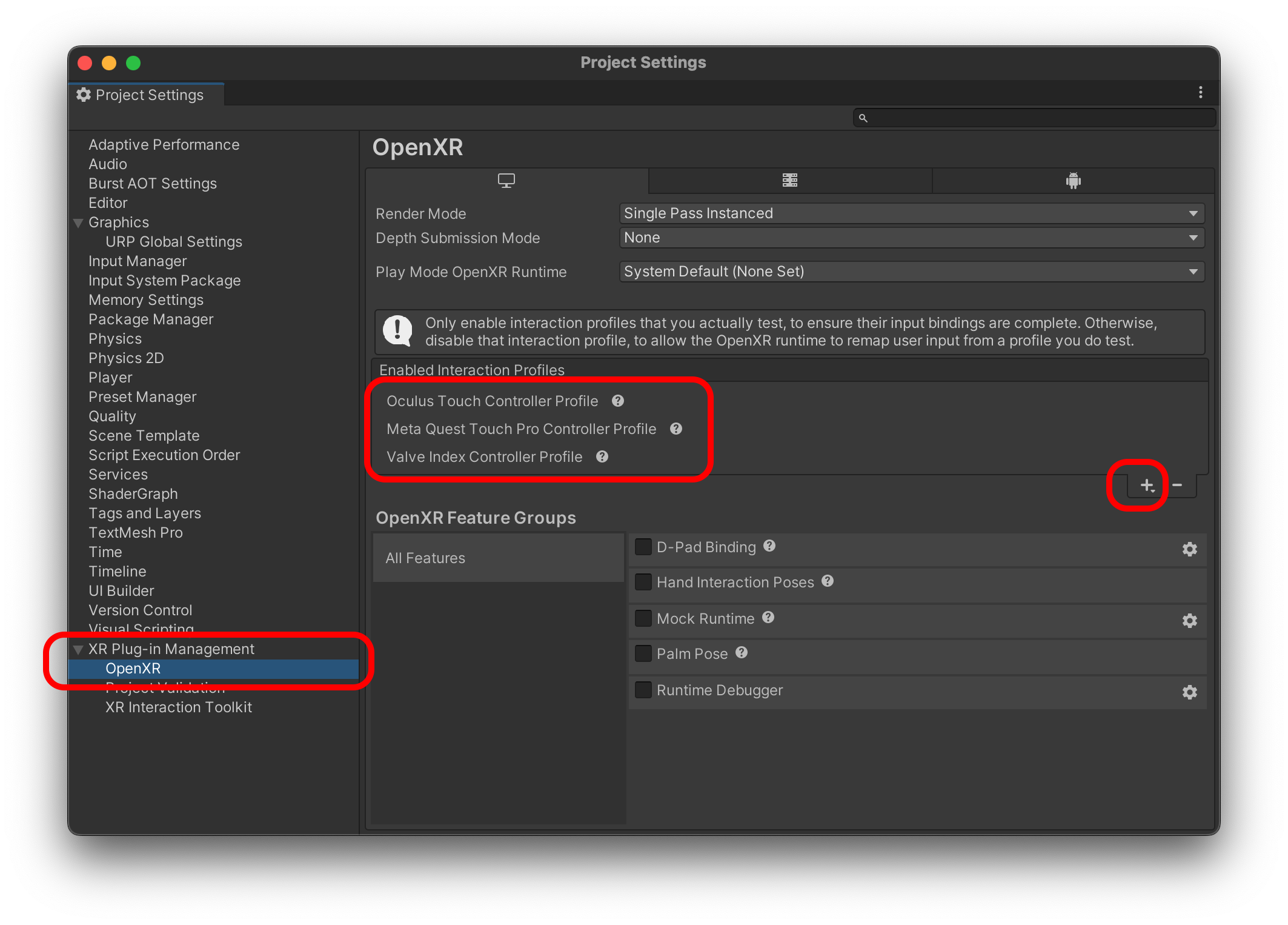
Task: Select the dedicated server platform tab icon
Action: pyautogui.click(x=789, y=181)
